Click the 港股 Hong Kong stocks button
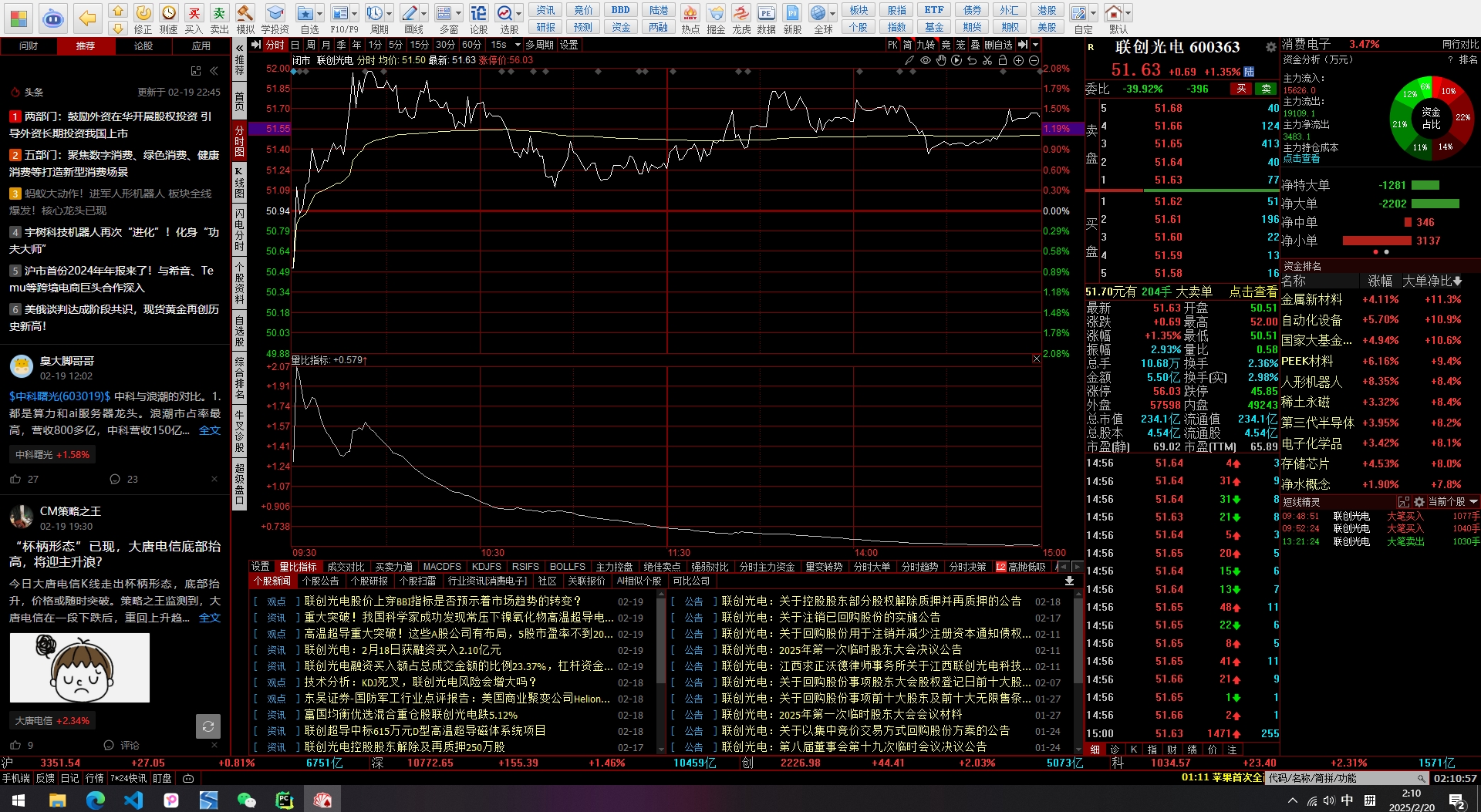 (x=1047, y=10)
